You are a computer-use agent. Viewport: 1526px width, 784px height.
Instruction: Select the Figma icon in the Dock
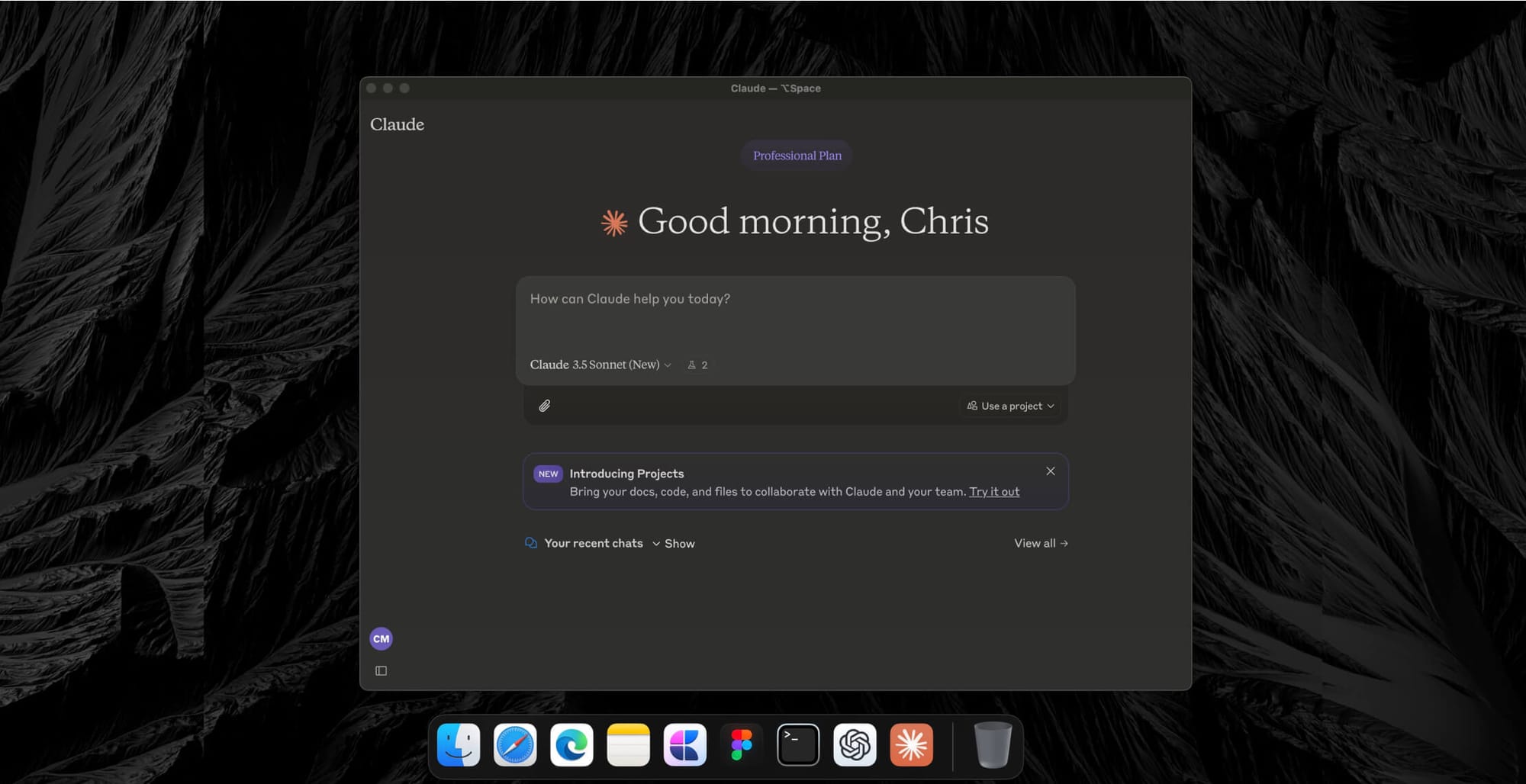(741, 745)
